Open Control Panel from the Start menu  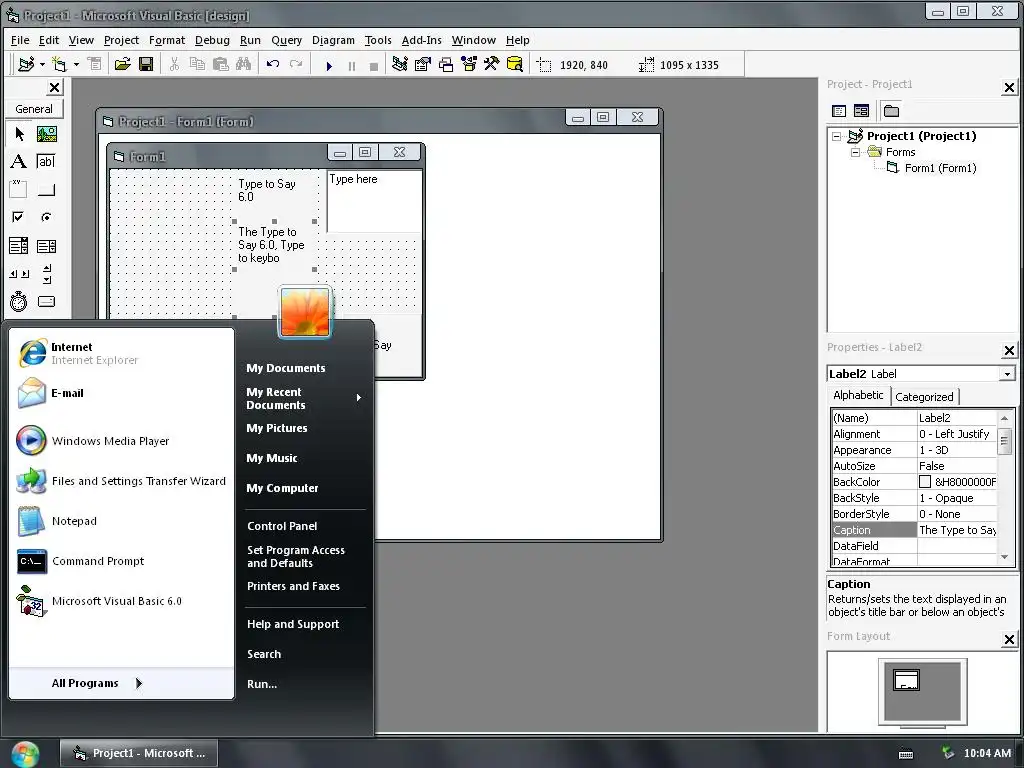pyautogui.click(x=282, y=526)
